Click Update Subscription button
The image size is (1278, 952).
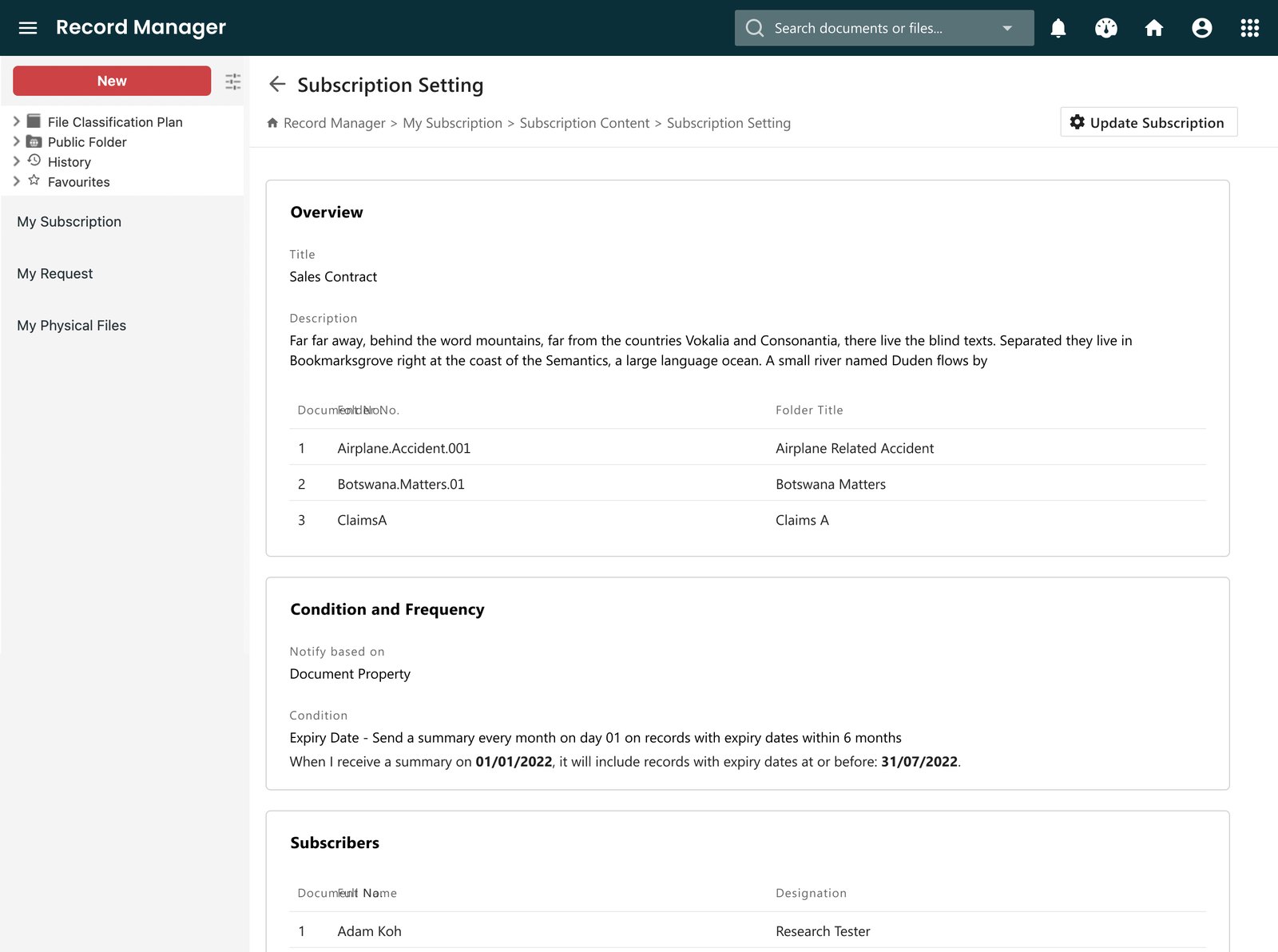point(1148,122)
